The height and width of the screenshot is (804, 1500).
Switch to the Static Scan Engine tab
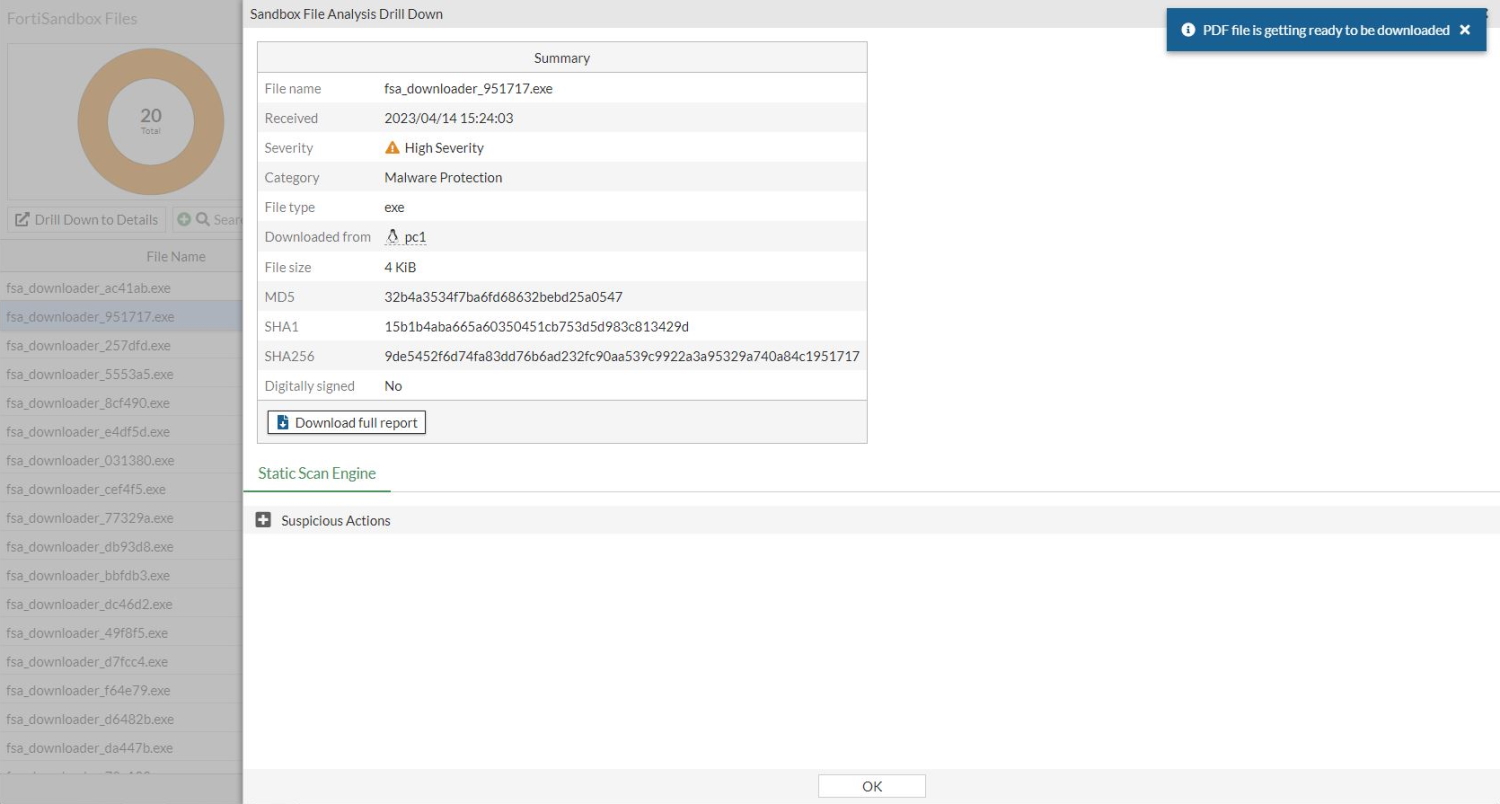point(317,473)
